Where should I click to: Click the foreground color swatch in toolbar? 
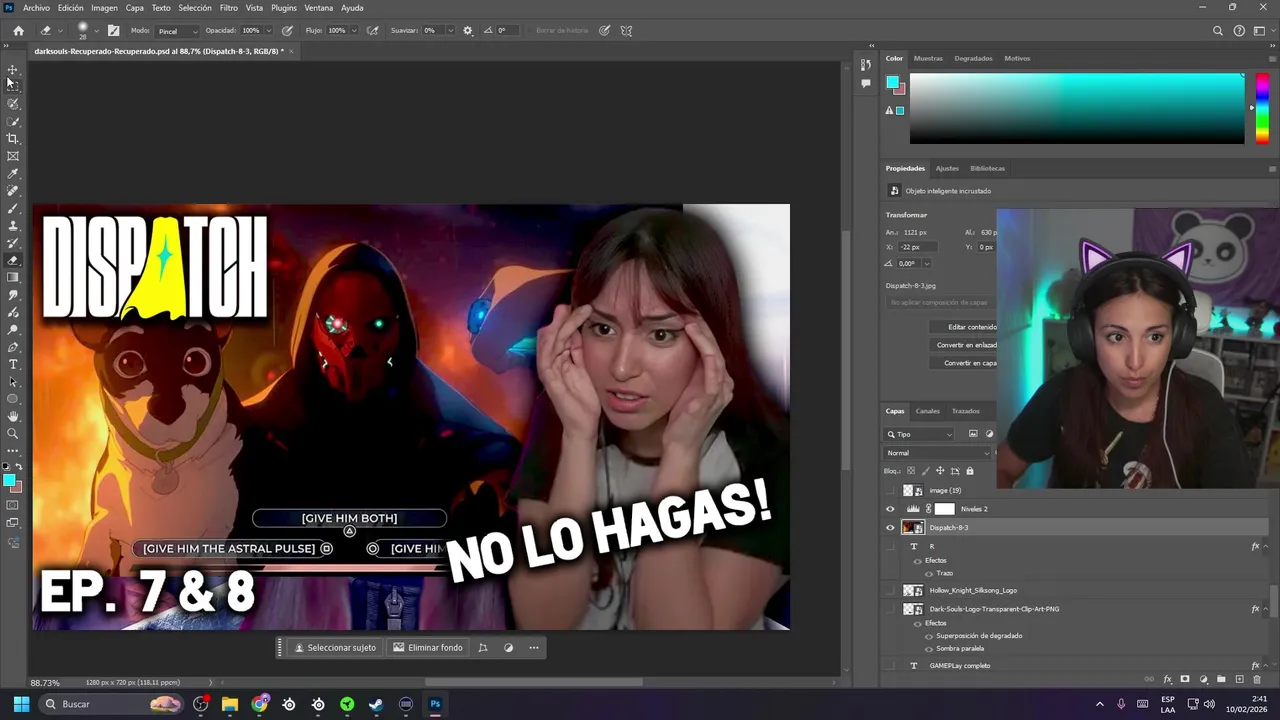tap(9, 482)
